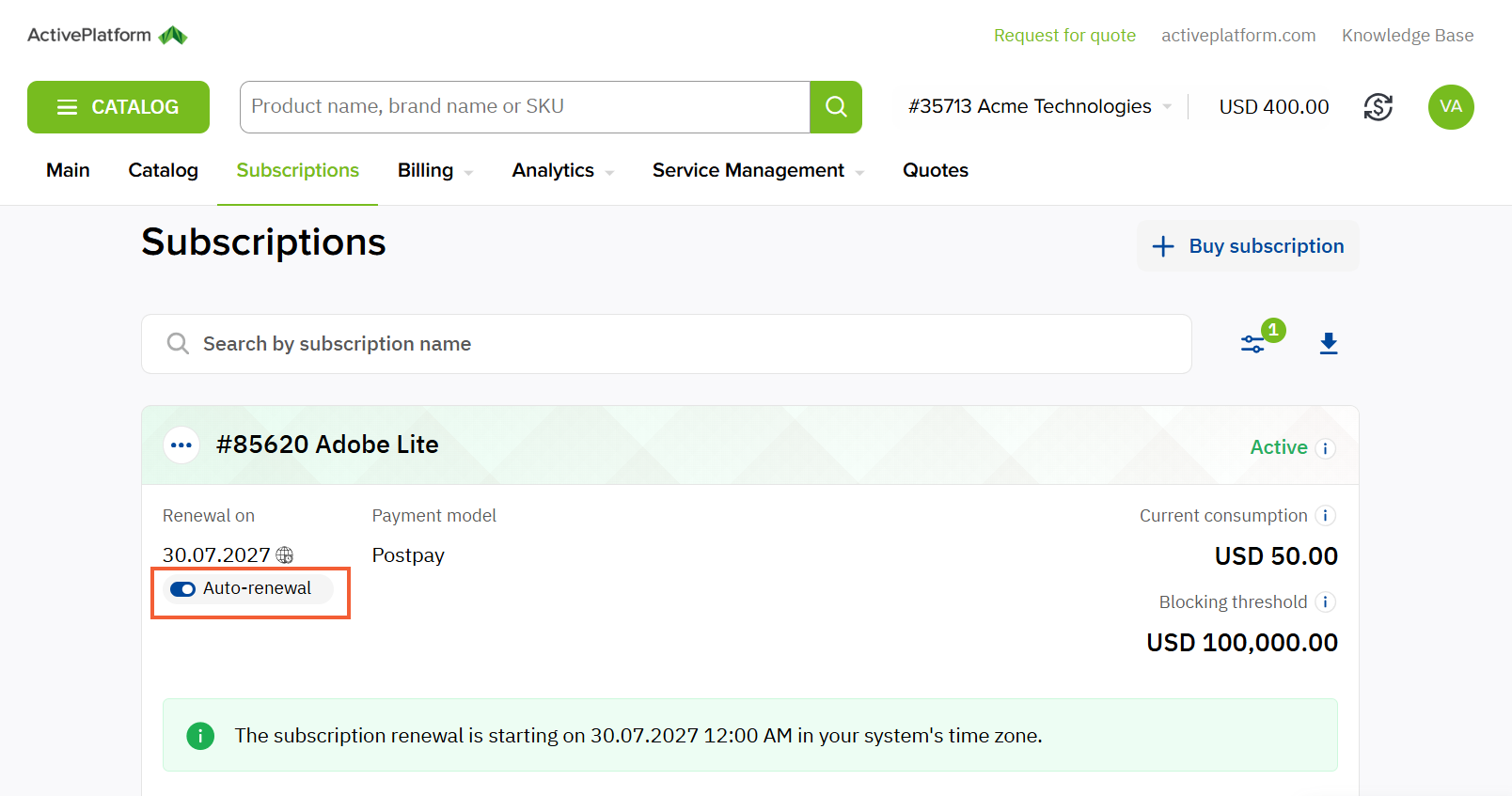Viewport: 1512px width, 796px height.
Task: Show info about Current consumption
Action: 1326,515
